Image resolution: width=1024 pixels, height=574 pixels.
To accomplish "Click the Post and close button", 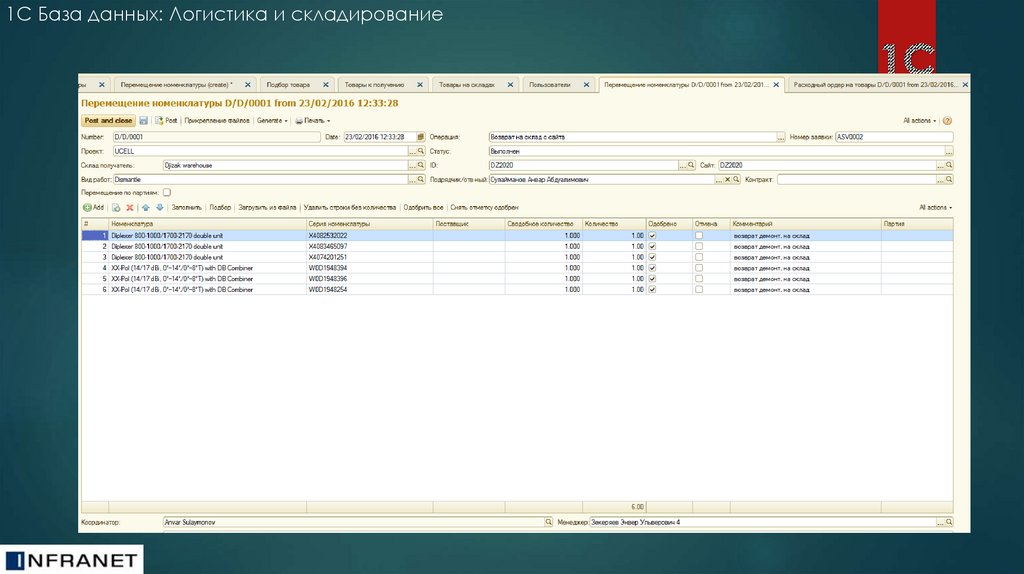I will pyautogui.click(x=108, y=120).
